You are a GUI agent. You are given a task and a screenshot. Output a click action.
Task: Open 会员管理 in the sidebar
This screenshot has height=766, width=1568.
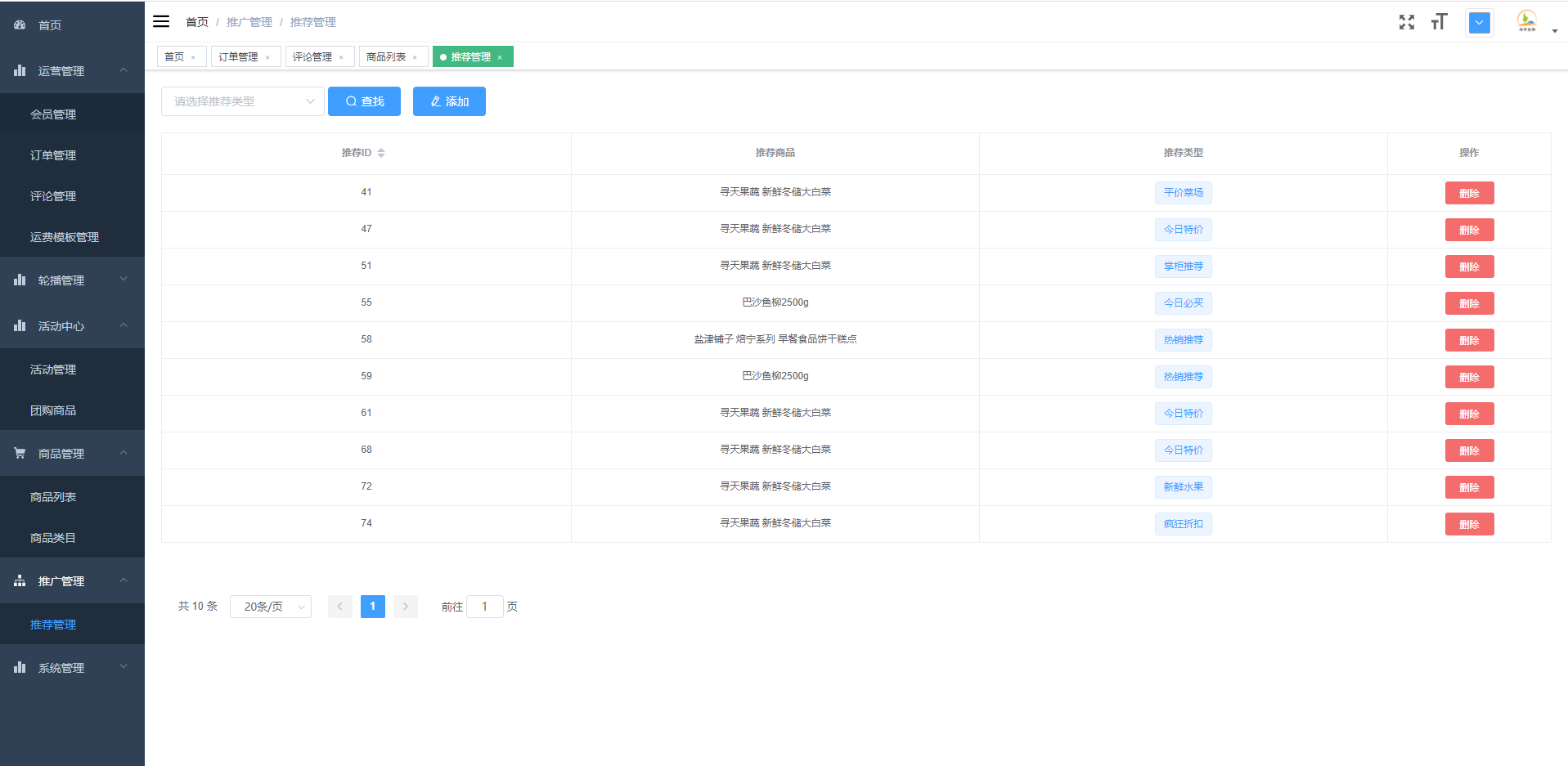click(53, 114)
